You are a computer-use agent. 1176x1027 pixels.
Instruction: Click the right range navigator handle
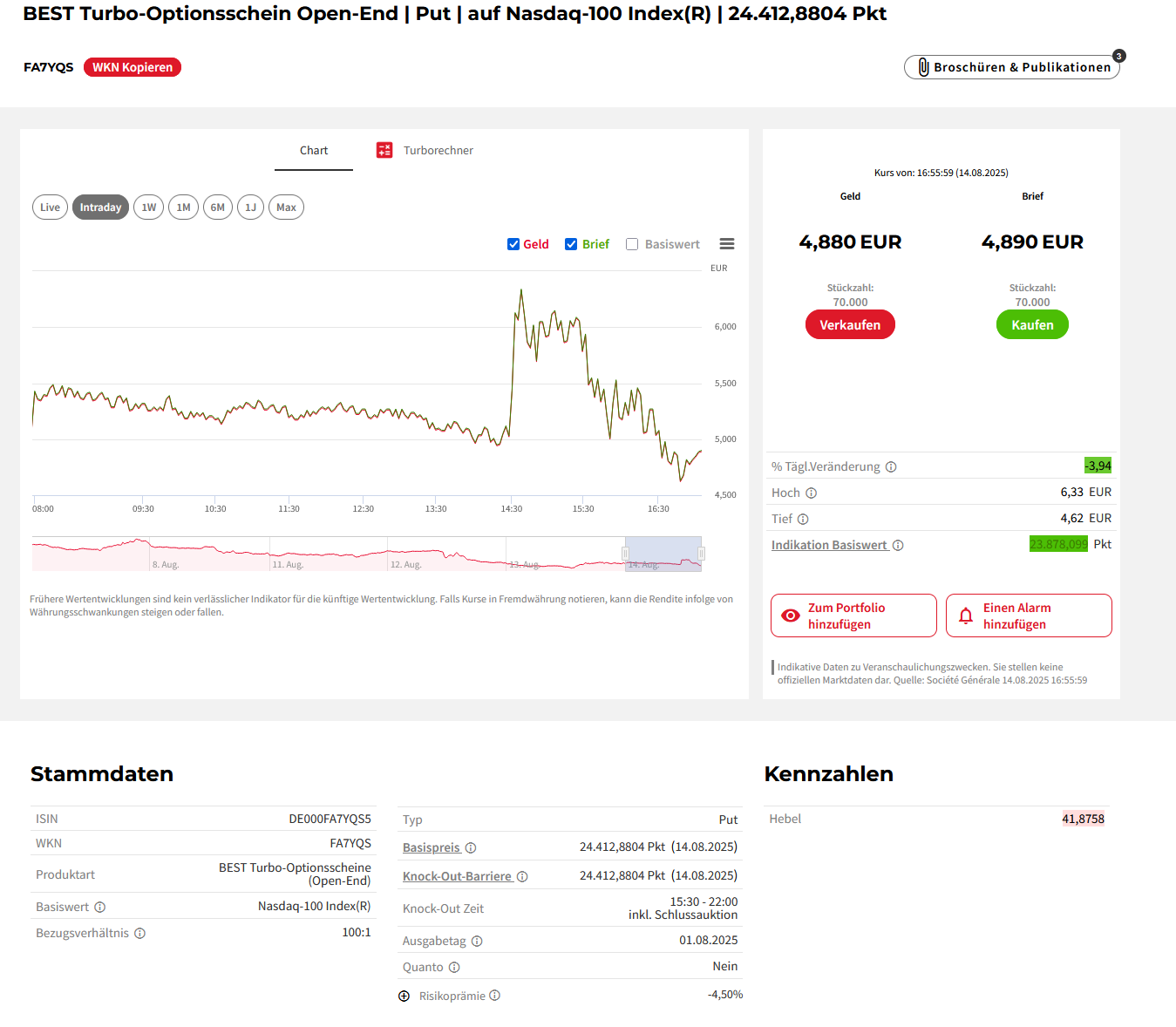point(701,554)
